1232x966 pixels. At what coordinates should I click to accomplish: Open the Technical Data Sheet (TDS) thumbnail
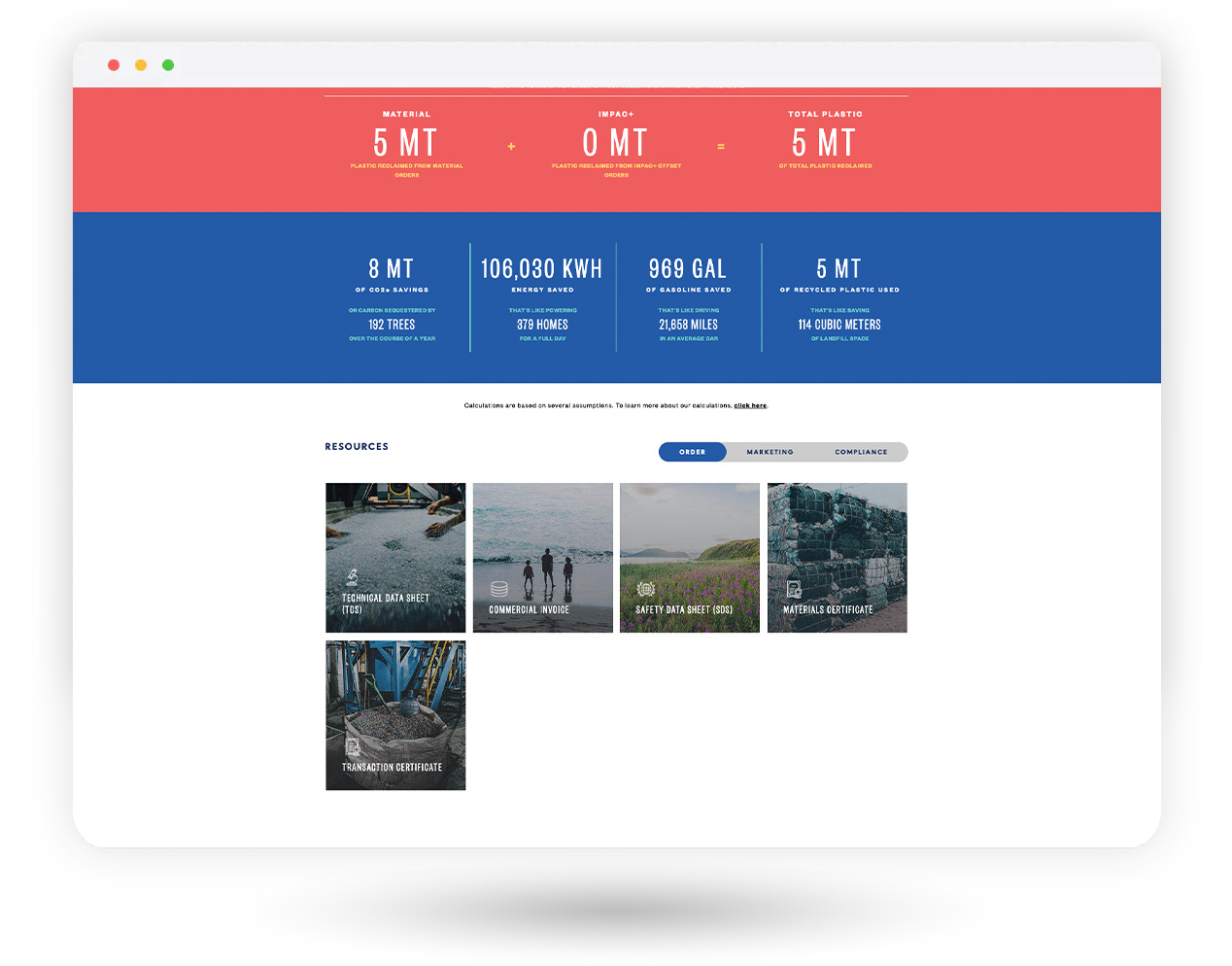coord(395,558)
